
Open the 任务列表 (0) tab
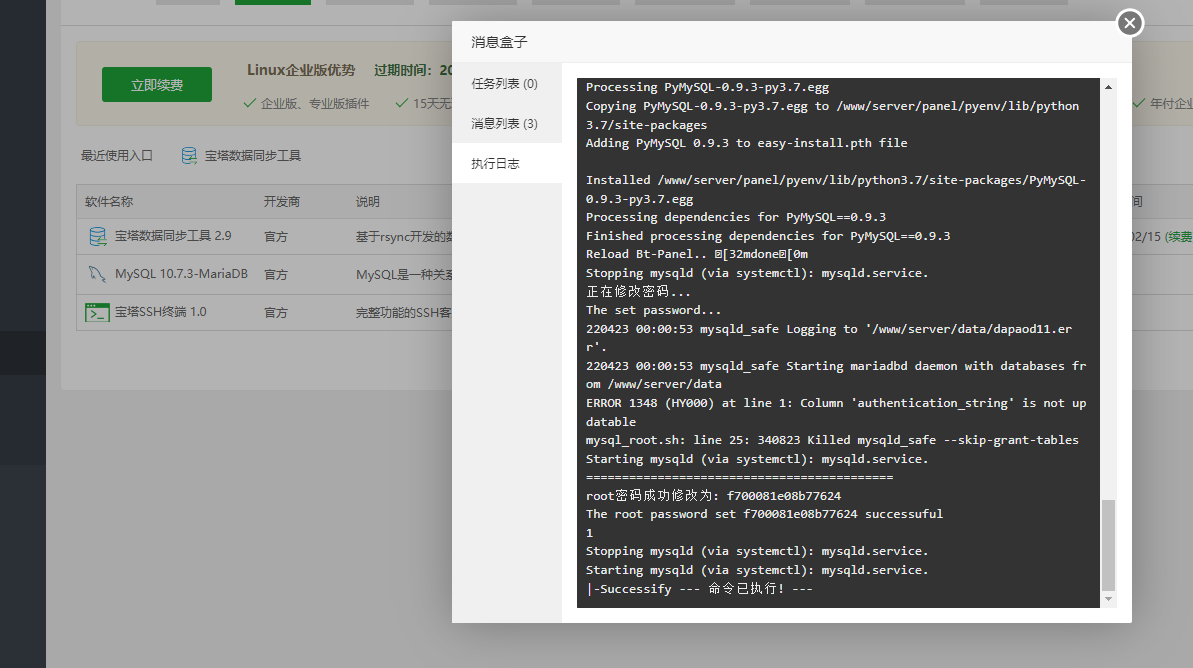tap(504, 84)
